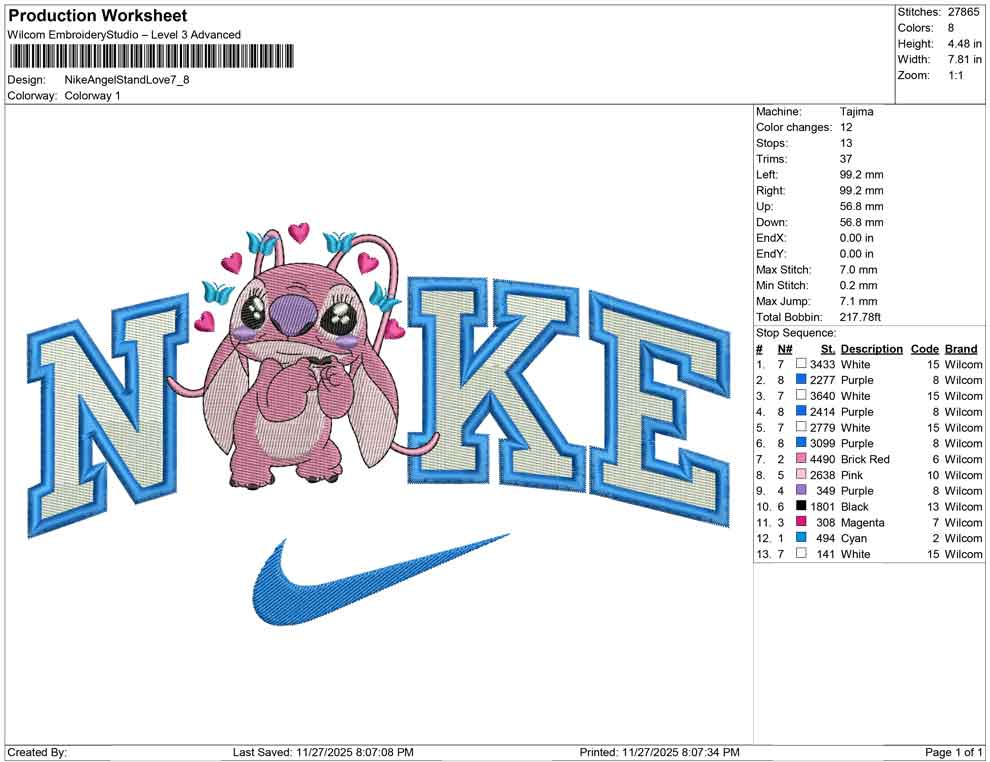This screenshot has height=762, width=990.
Task: Select the Magenta 308 thread swatch
Action: [x=800, y=522]
